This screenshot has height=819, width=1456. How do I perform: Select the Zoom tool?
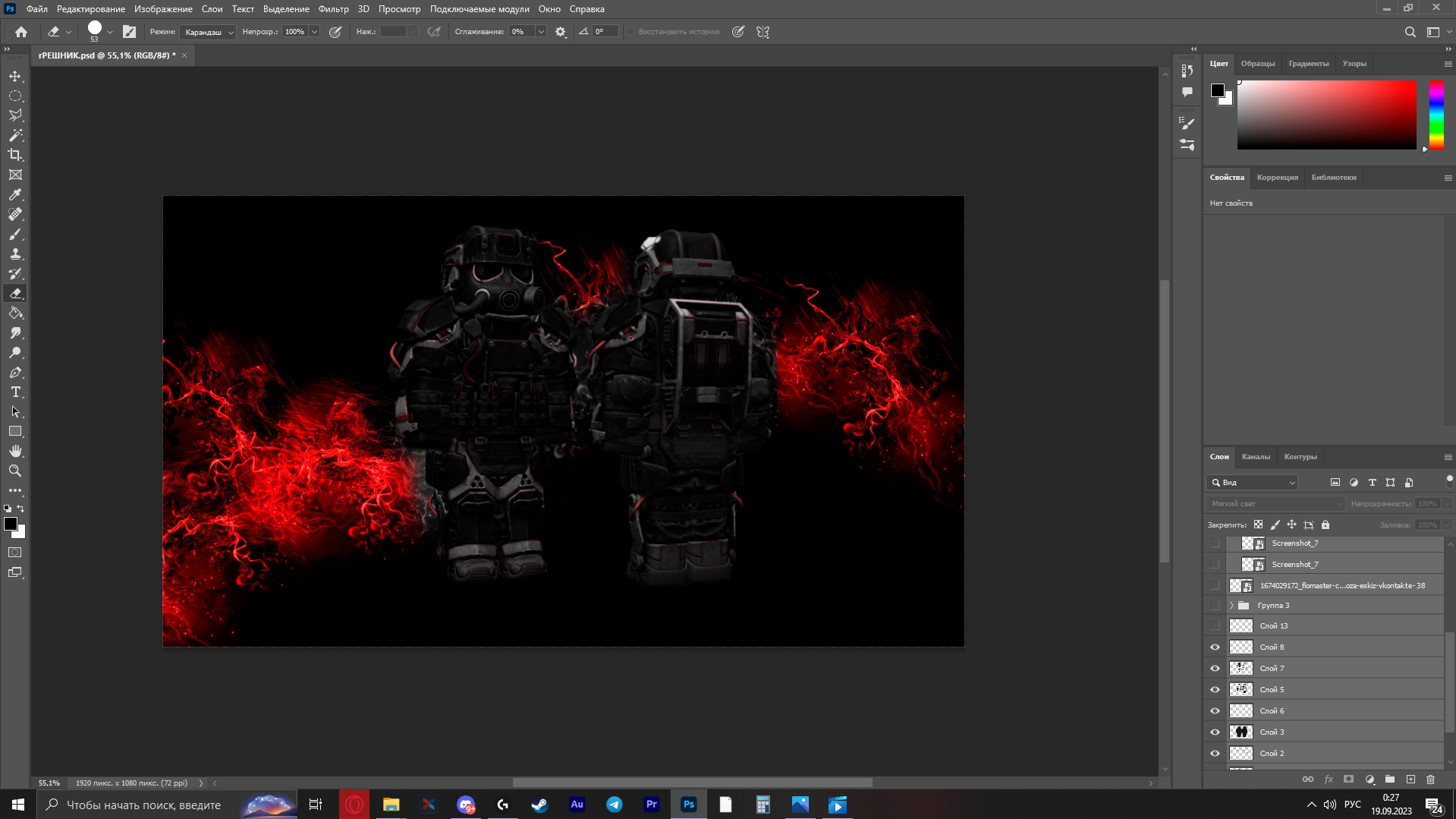pyautogui.click(x=15, y=471)
